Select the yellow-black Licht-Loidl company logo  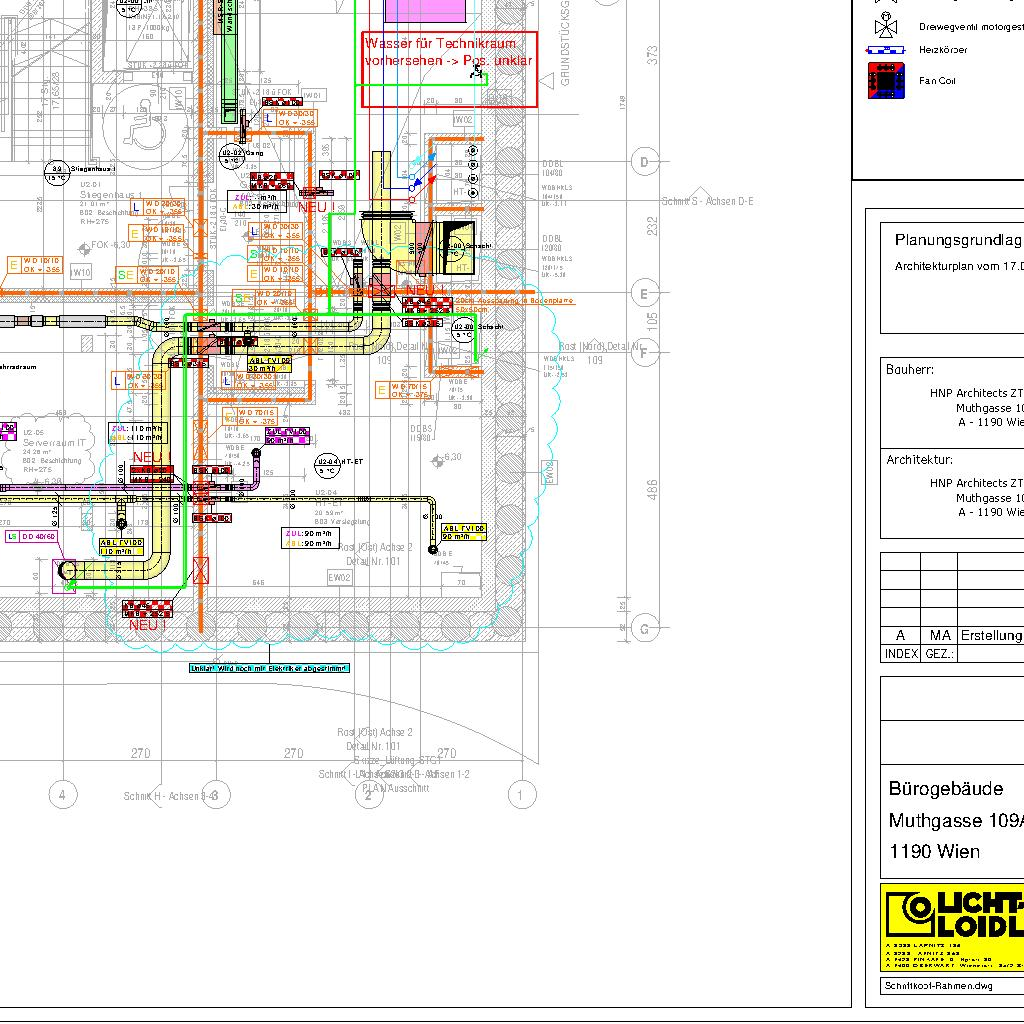click(952, 927)
